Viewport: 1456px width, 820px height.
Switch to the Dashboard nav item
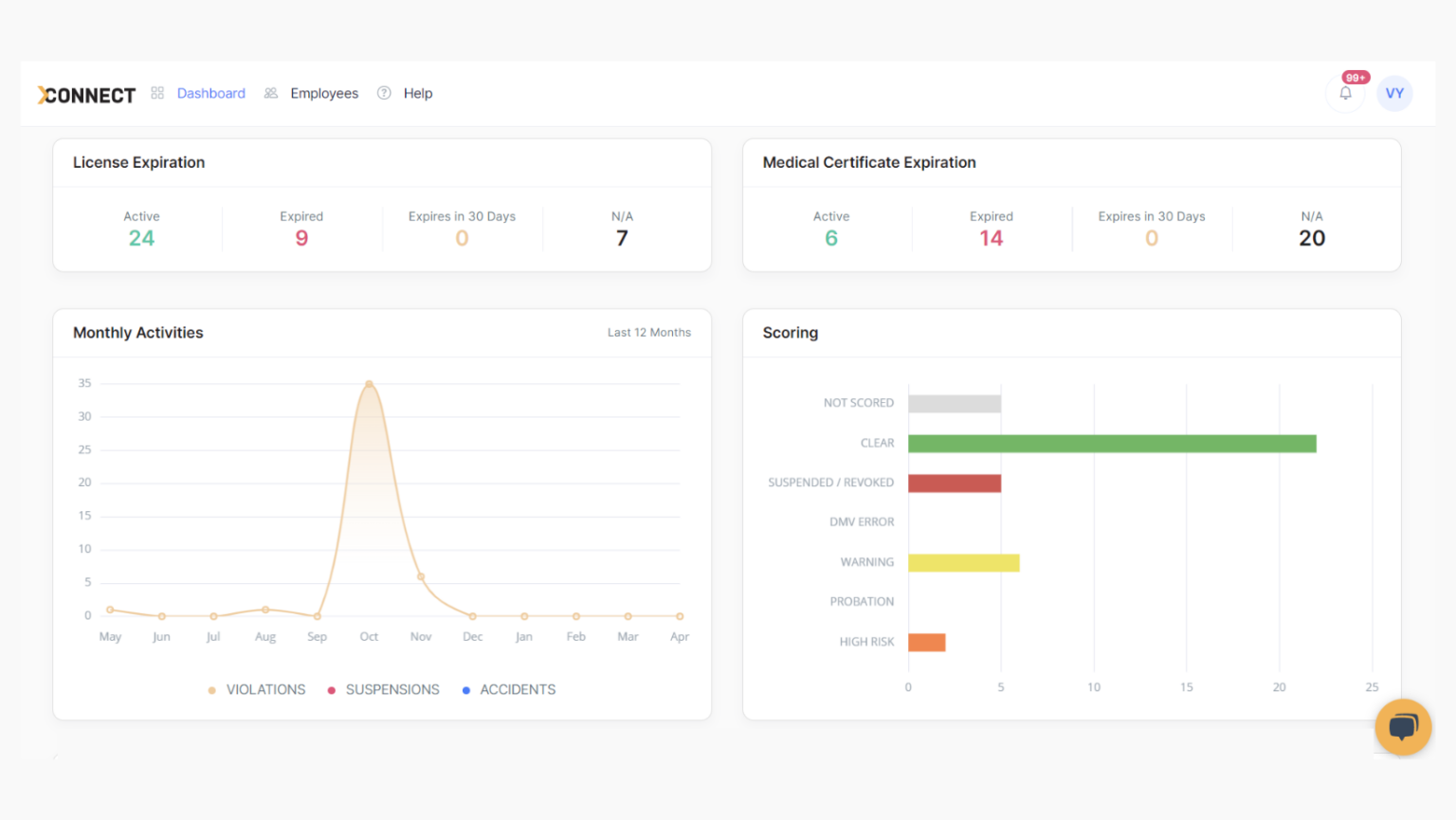pos(210,93)
